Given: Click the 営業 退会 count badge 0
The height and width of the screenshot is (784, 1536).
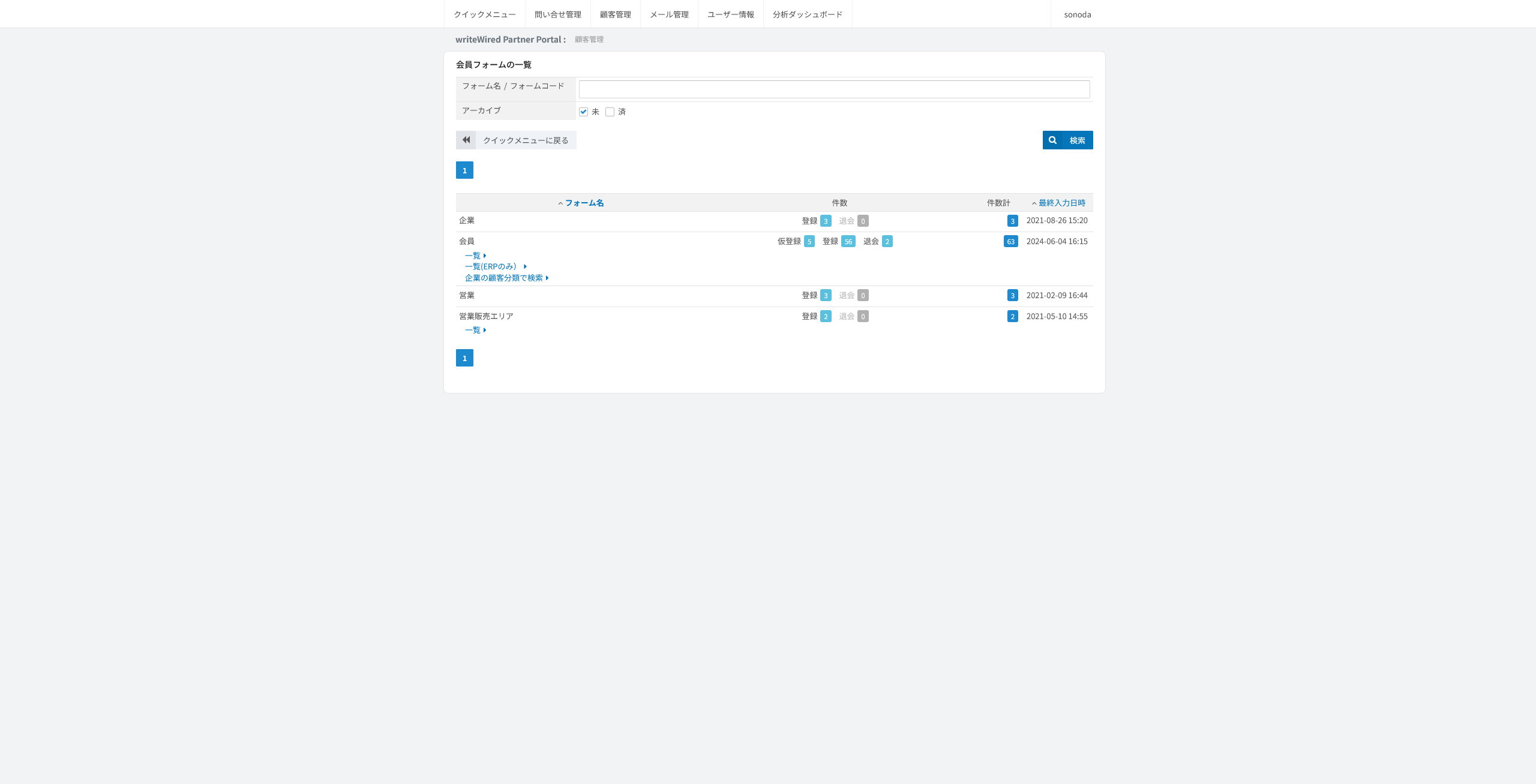Looking at the screenshot, I should point(863,295).
